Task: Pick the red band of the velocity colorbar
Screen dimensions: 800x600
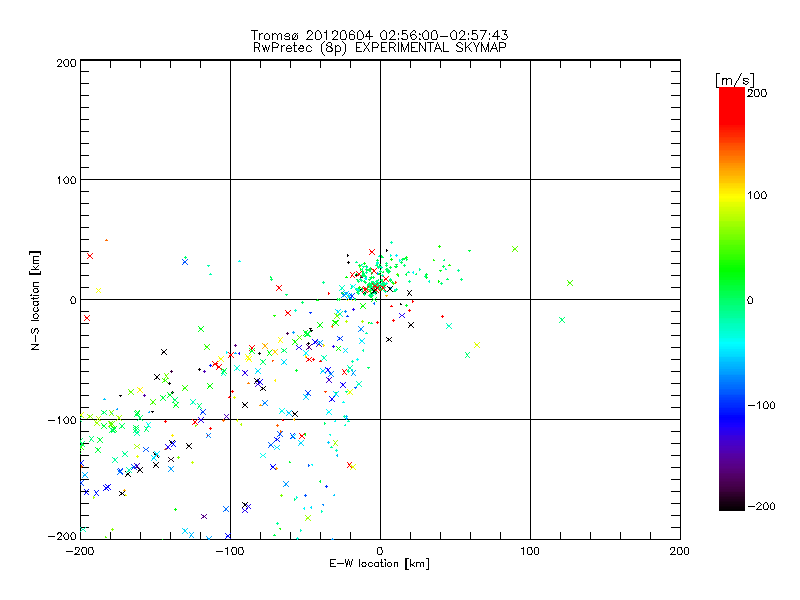Action: point(732,105)
